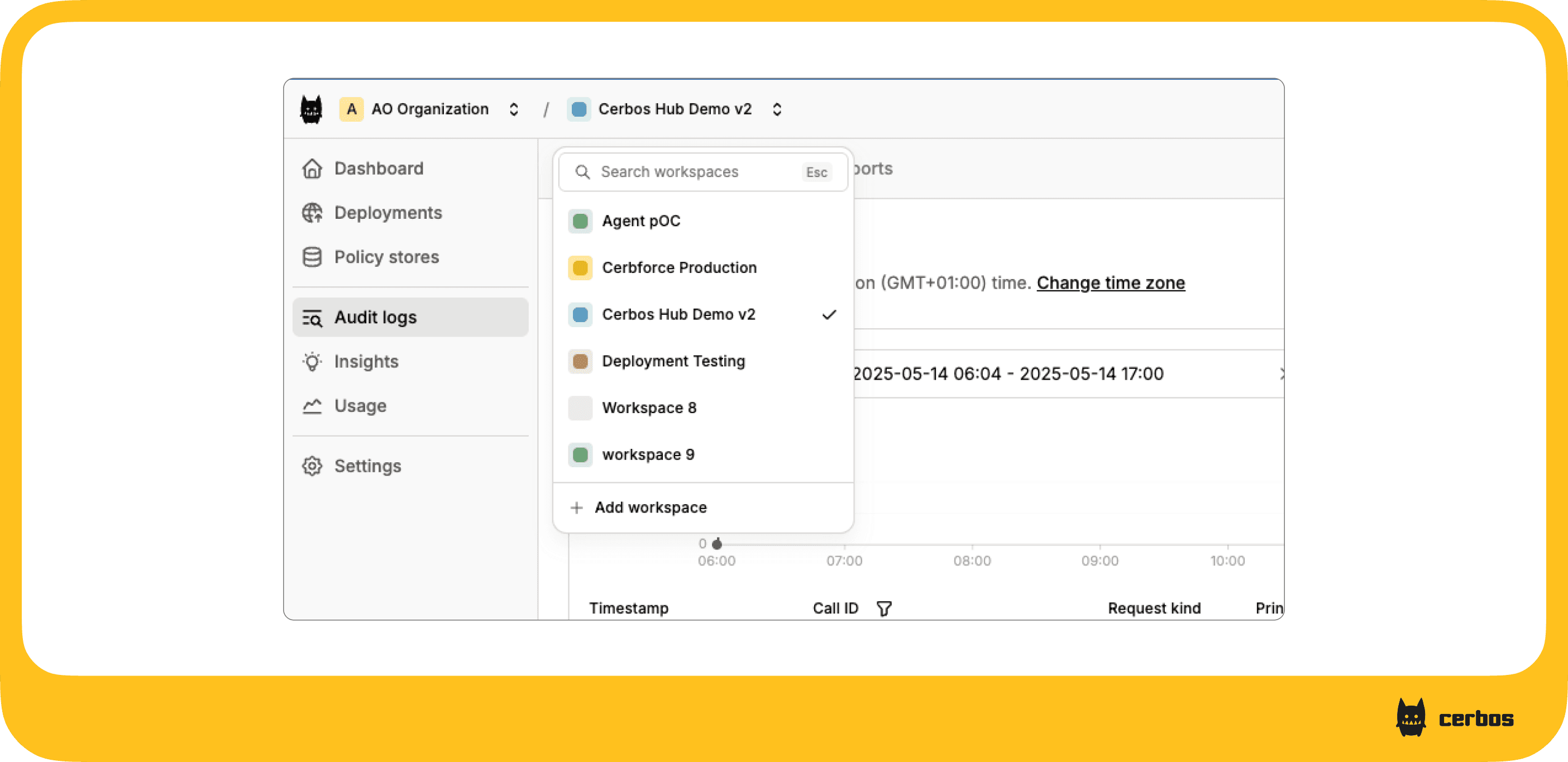This screenshot has height=762, width=1568.
Task: Click the Audit logs search-list icon
Action: tap(312, 317)
